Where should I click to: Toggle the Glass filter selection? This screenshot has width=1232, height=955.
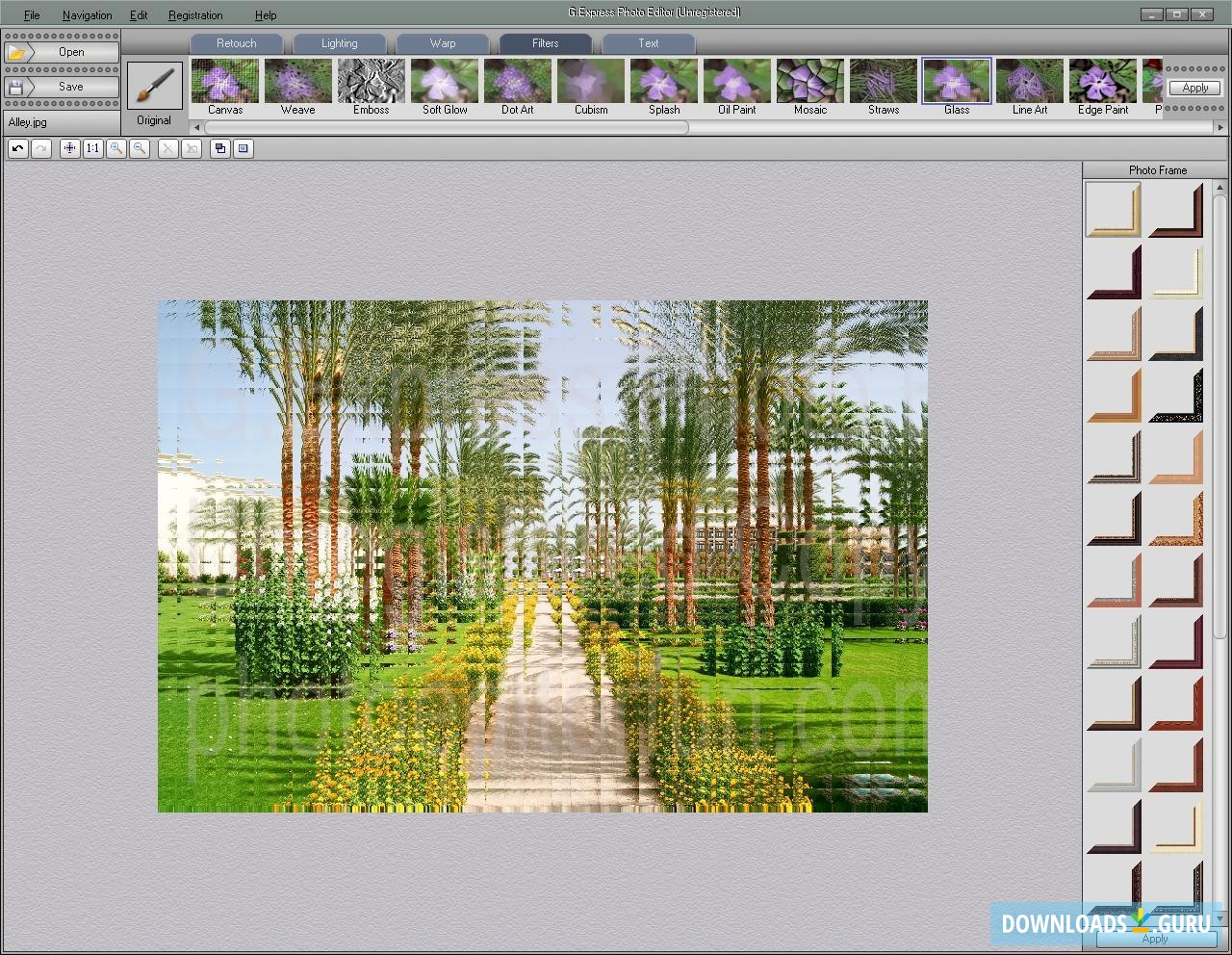pos(956,82)
